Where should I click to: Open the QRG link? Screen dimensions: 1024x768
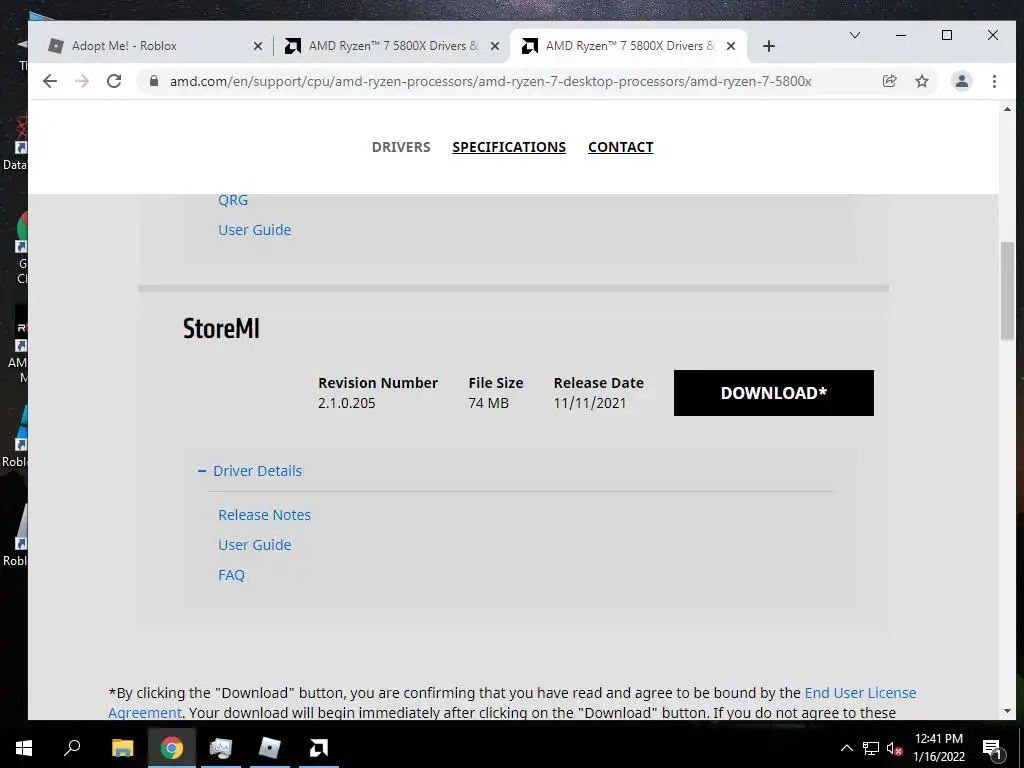[232, 200]
